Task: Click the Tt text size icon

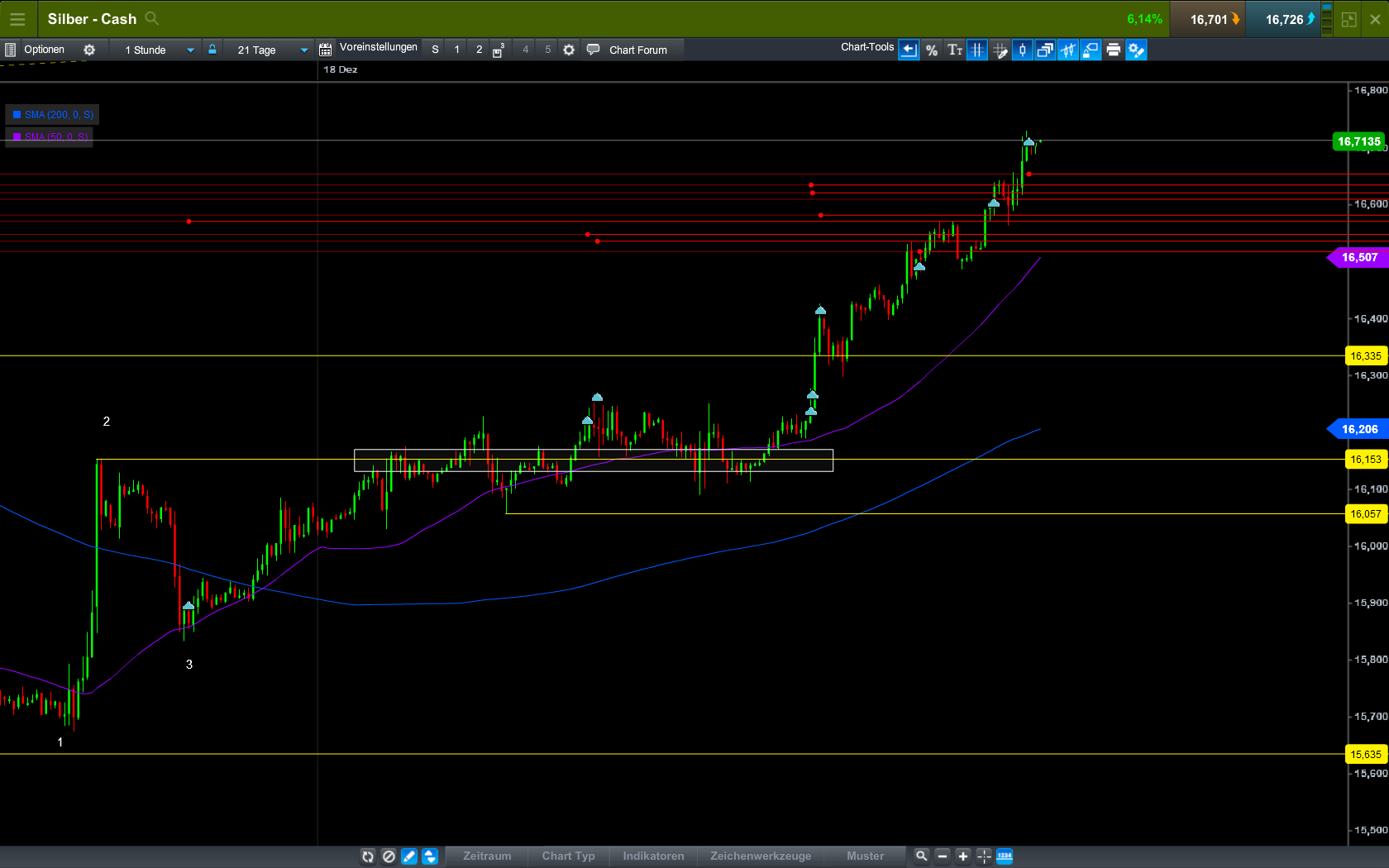Action: tap(955, 50)
